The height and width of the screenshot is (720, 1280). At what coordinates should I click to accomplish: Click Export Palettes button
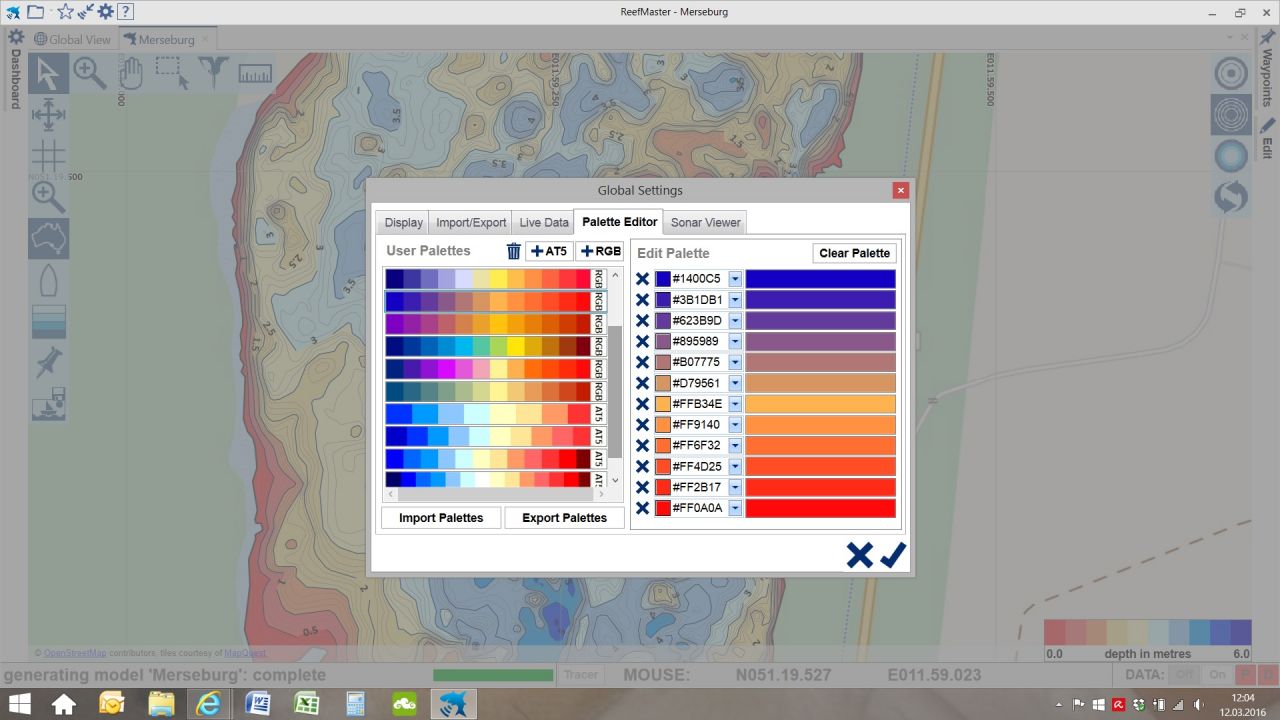pos(564,518)
